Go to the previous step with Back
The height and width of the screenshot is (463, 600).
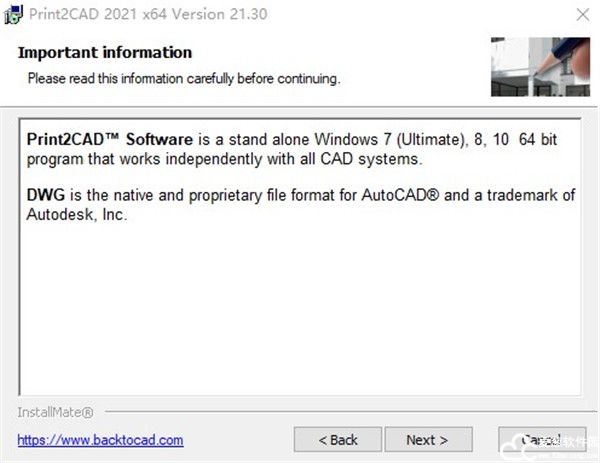pos(338,440)
